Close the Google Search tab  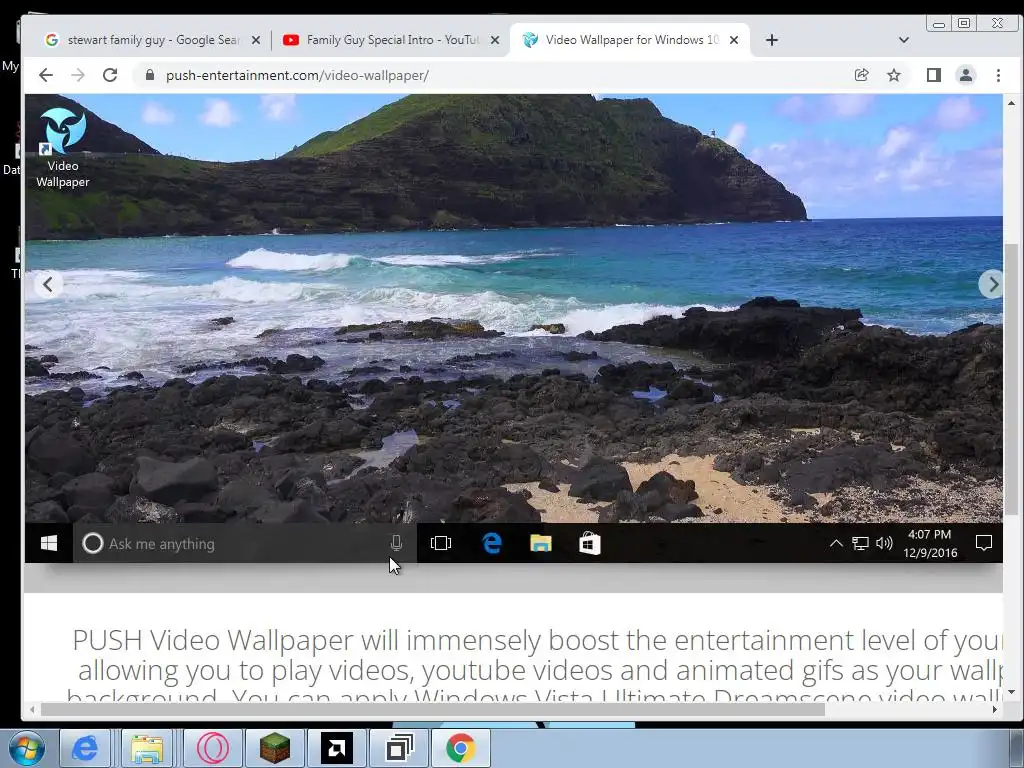click(256, 40)
